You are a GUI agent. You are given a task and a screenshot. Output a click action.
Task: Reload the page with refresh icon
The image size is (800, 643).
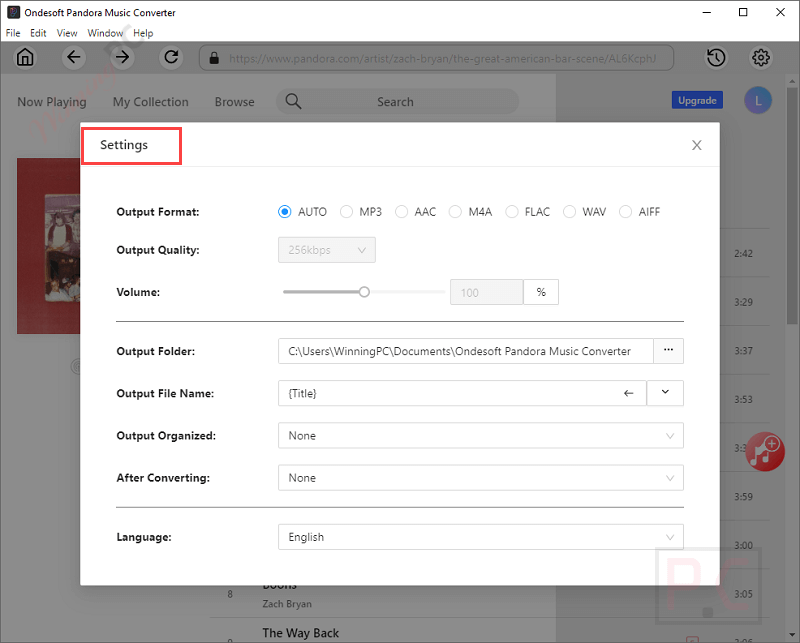pos(171,57)
